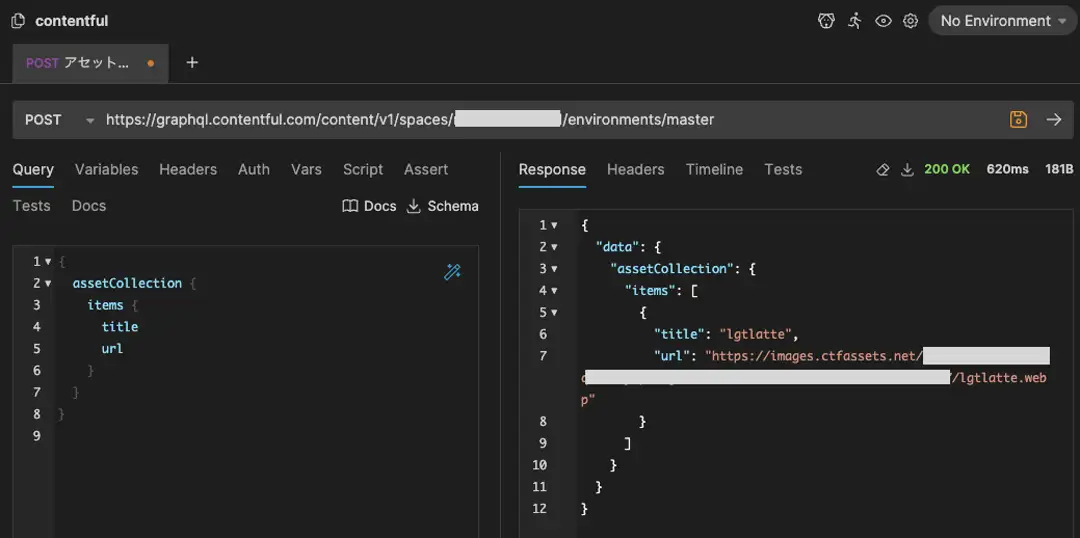Click the eye icon in header
Viewport: 1080px width, 538px height.
[x=883, y=21]
